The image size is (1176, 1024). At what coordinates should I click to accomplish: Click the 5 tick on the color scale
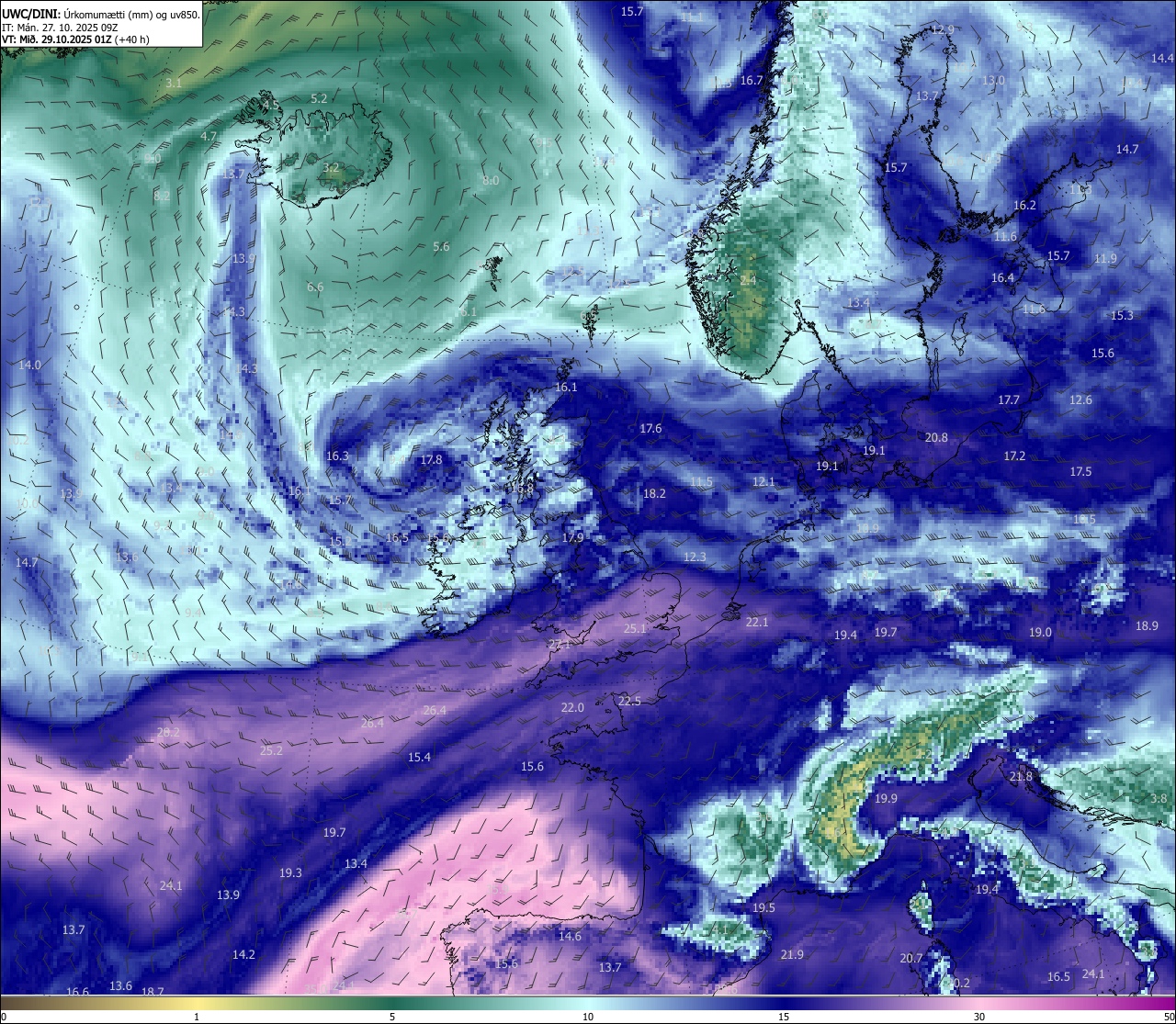(x=392, y=1017)
